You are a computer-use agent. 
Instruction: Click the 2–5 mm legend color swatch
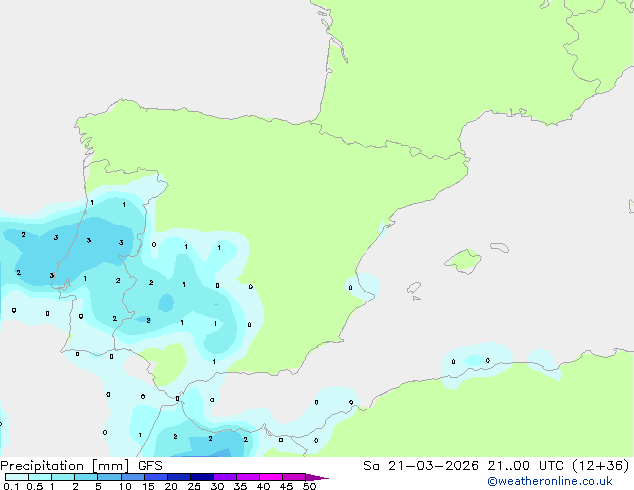pyautogui.click(x=86, y=477)
